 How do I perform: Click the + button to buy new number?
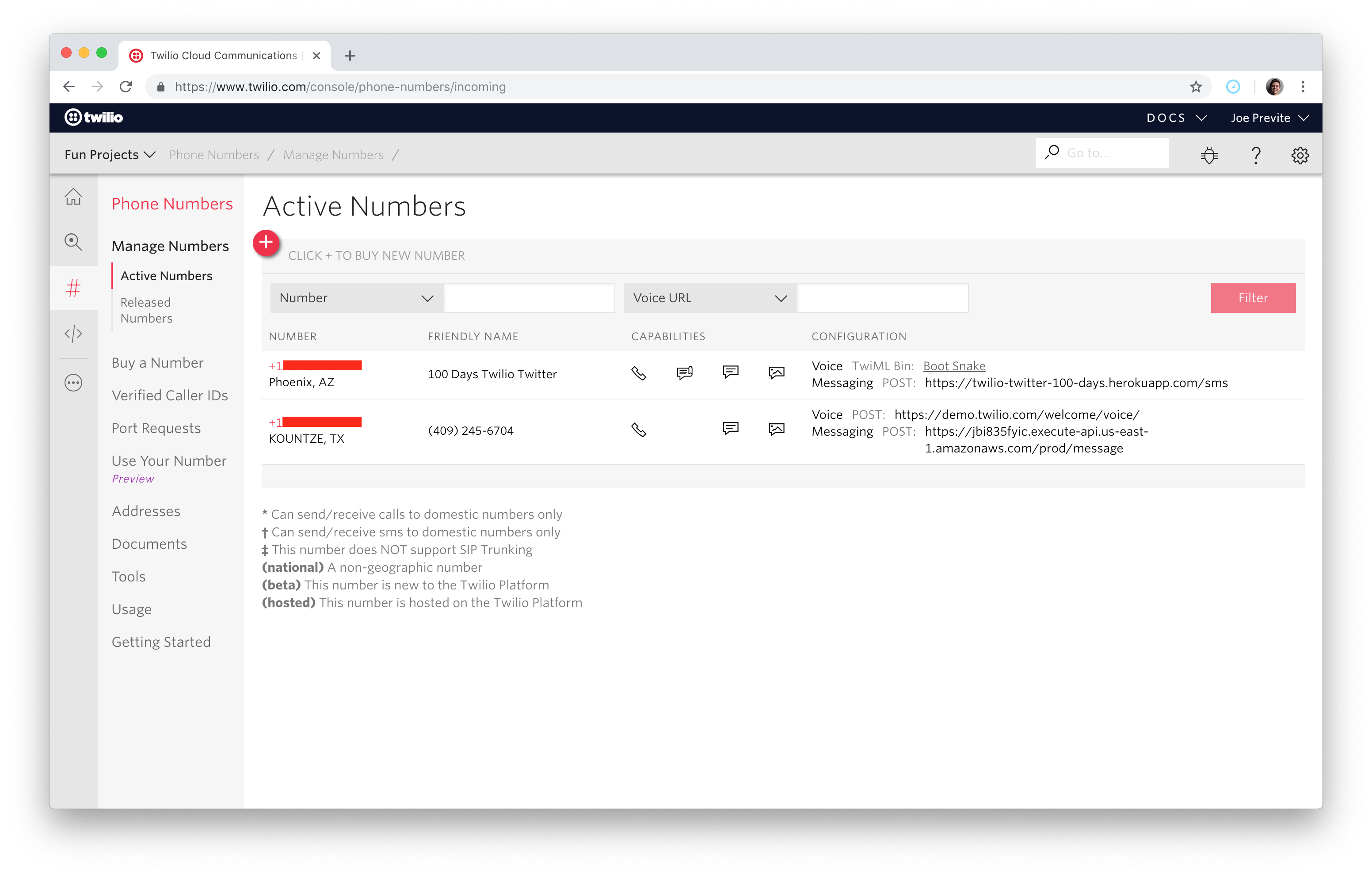[x=266, y=244]
